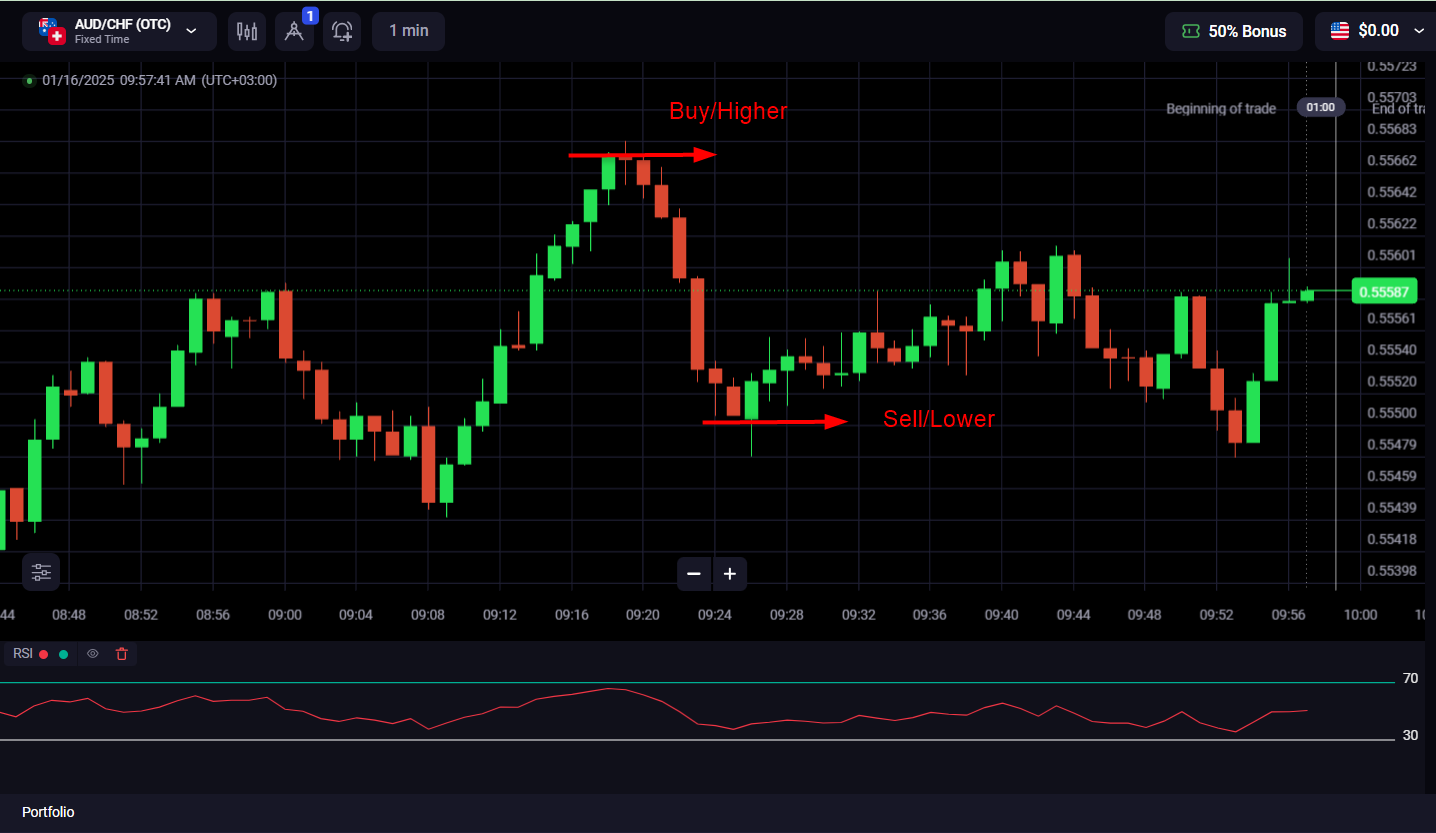Click the 0.55398 price axis value

pos(1392,570)
